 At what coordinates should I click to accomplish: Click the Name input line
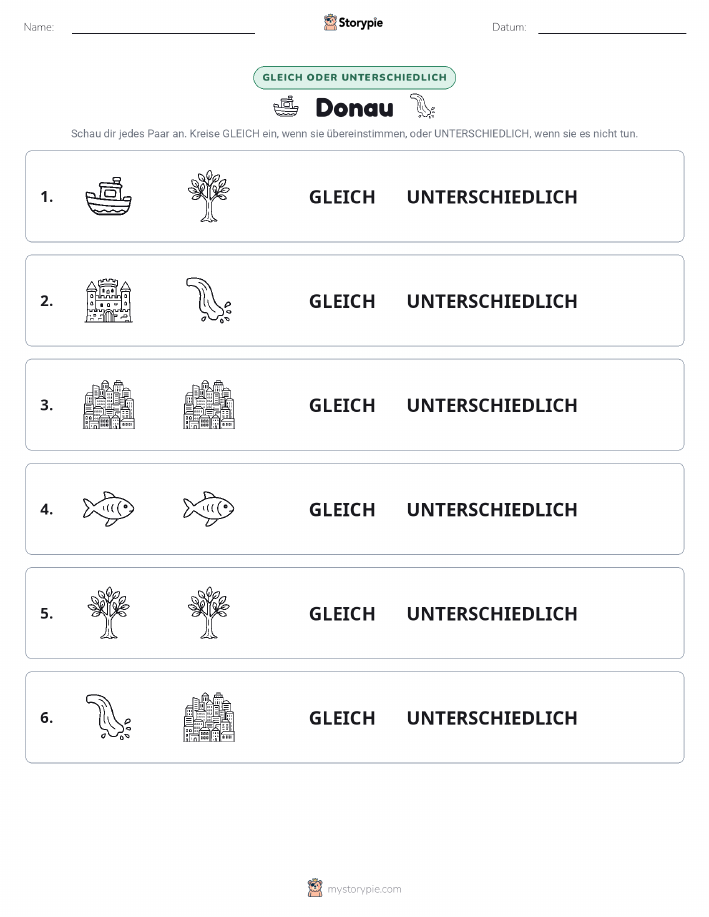pyautogui.click(x=163, y=27)
